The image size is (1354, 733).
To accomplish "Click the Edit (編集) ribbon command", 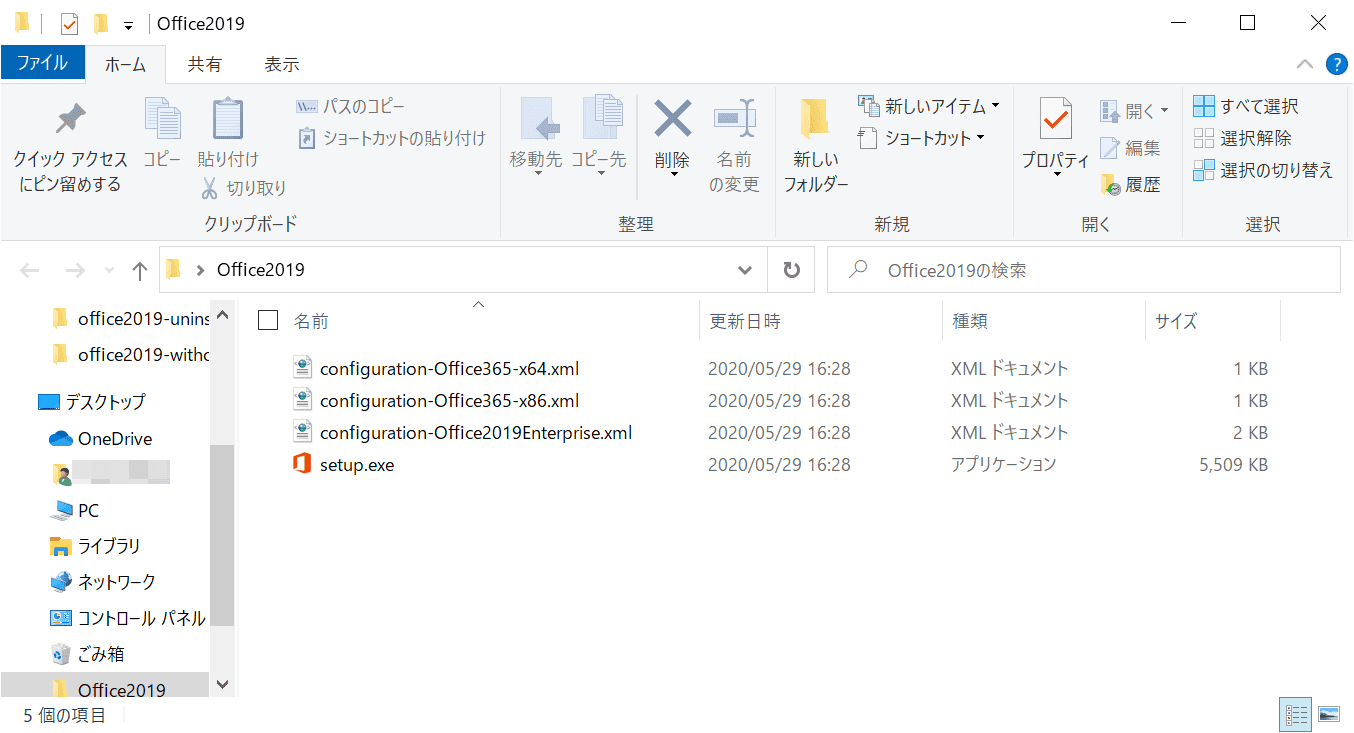I will click(x=1130, y=148).
